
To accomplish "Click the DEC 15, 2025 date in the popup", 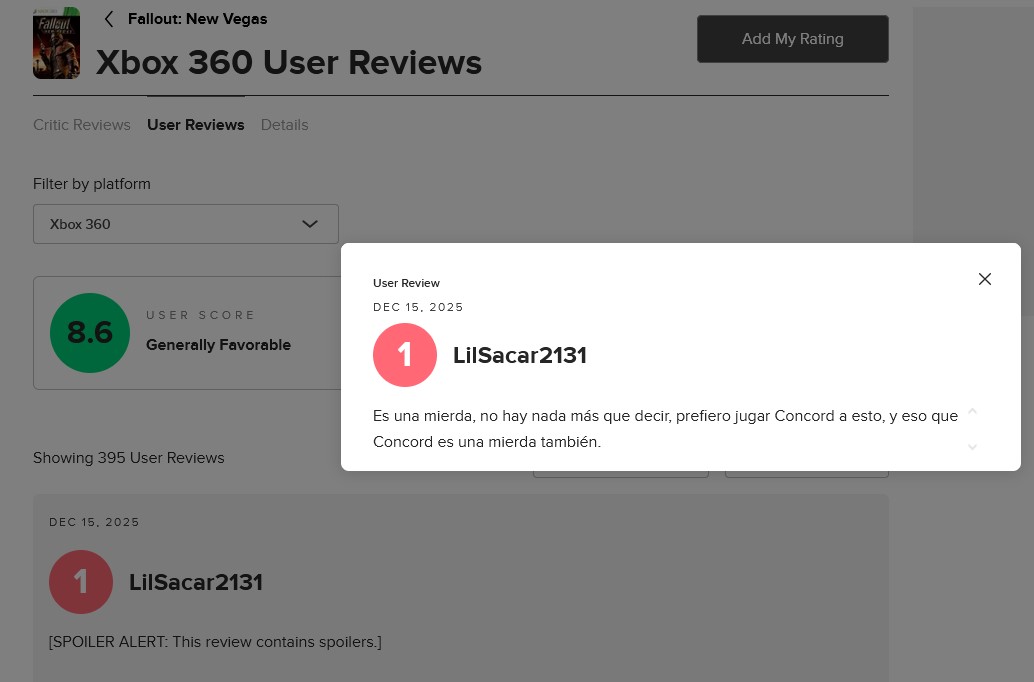I will tap(418, 307).
